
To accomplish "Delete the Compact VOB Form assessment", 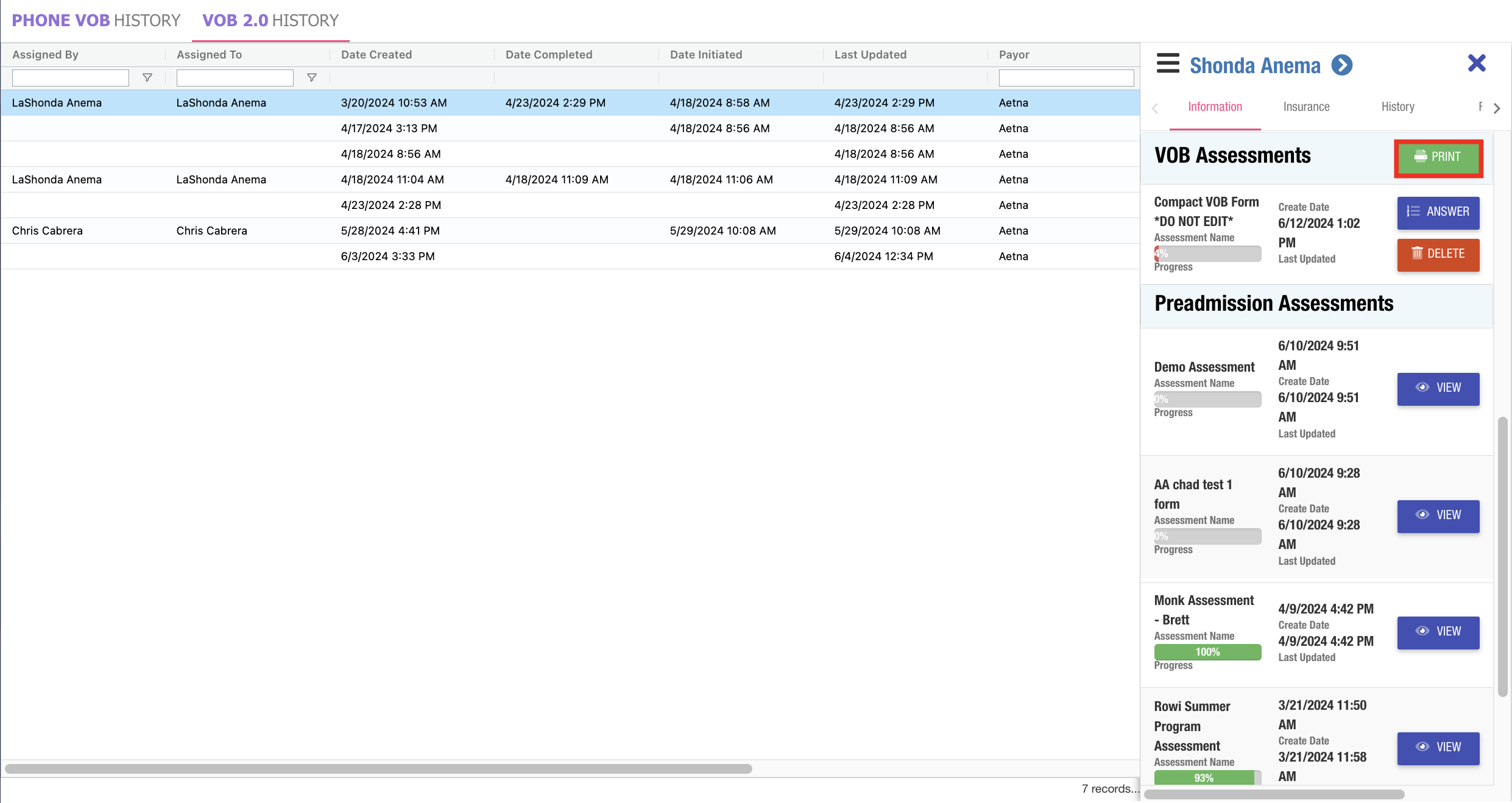I will point(1438,254).
